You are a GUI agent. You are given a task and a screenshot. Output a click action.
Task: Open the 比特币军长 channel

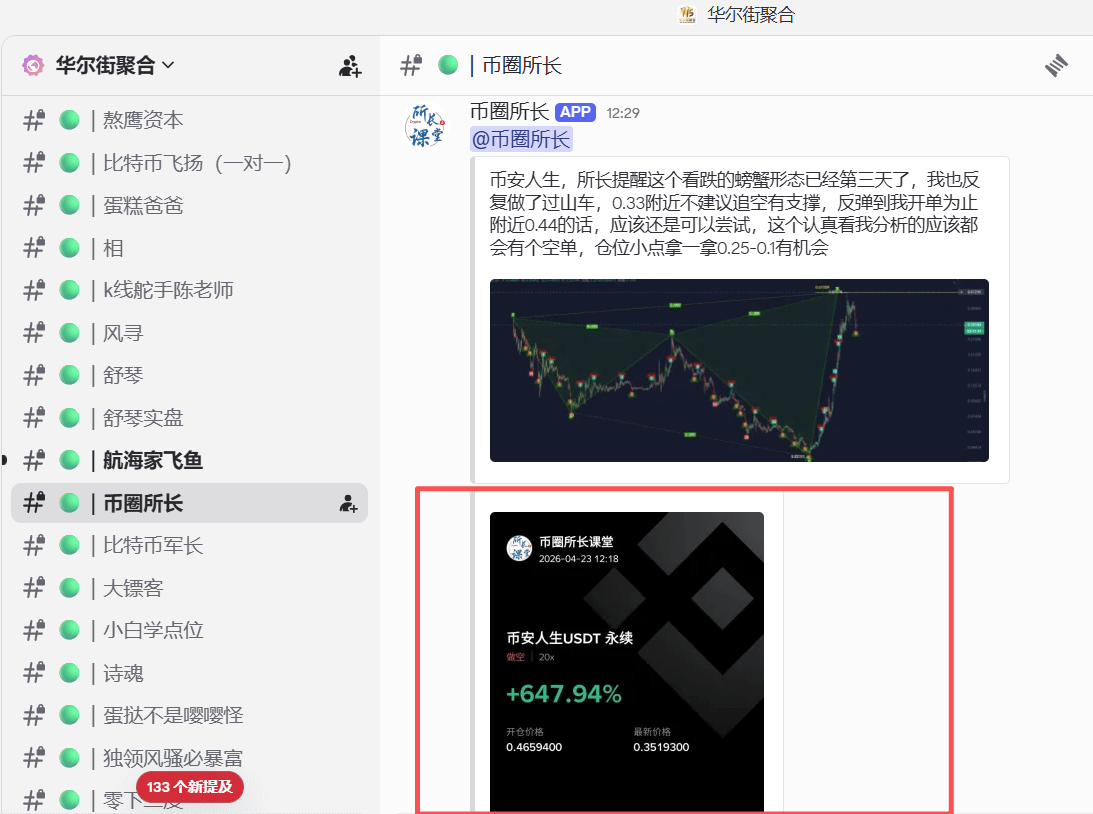[x=190, y=546]
